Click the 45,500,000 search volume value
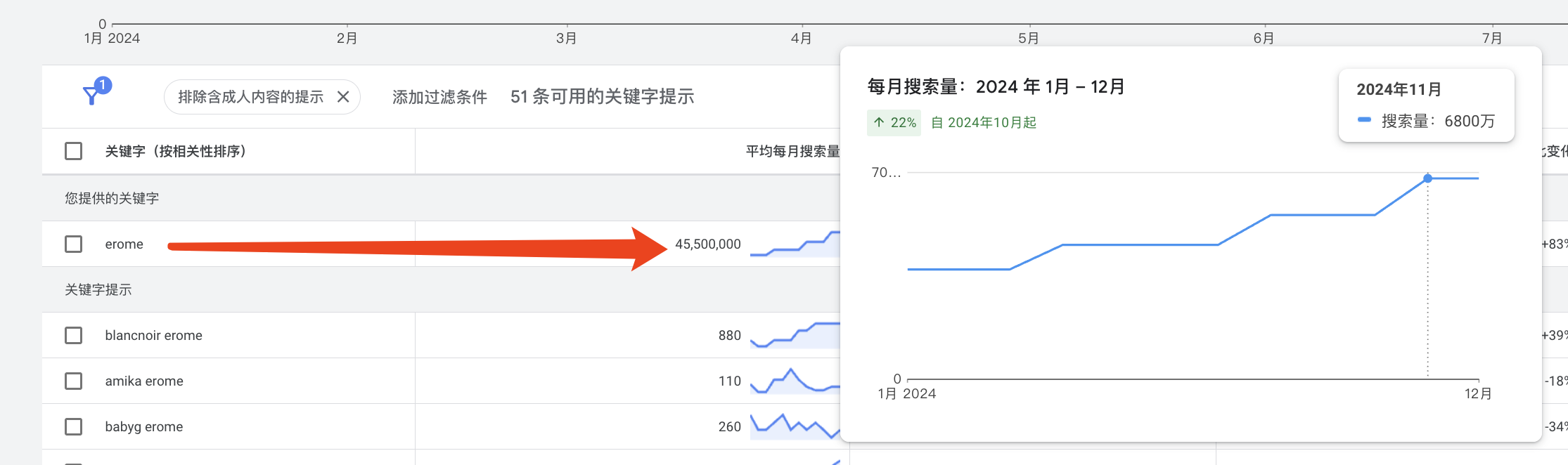The width and height of the screenshot is (1568, 465). 707,244
